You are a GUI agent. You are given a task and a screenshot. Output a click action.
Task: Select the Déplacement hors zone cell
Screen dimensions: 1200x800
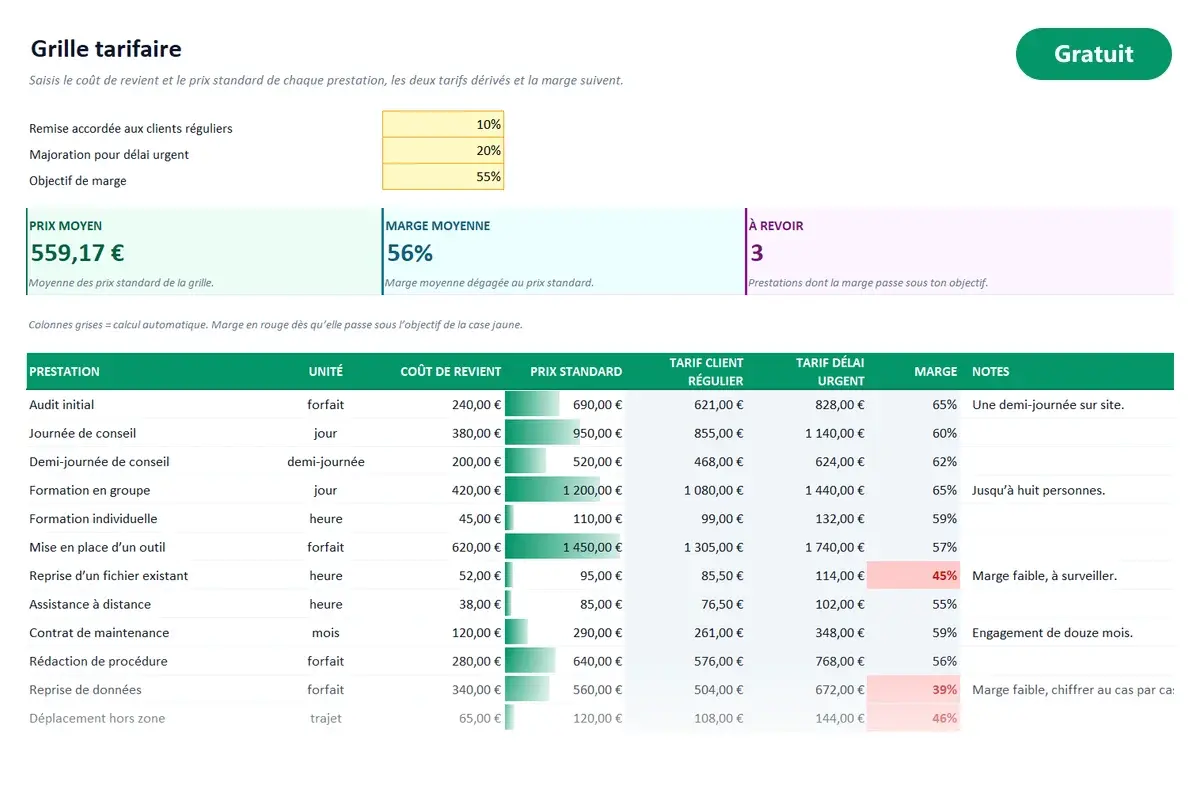coord(97,718)
